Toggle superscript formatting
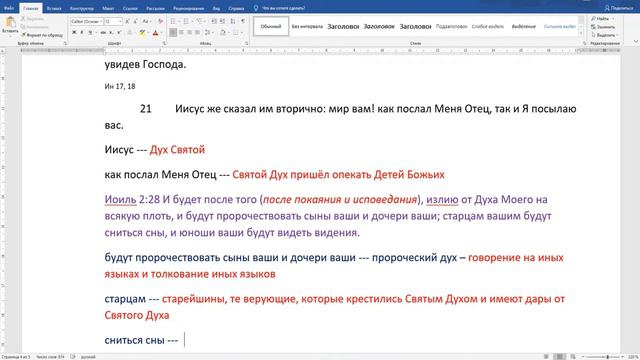 tap(119, 32)
